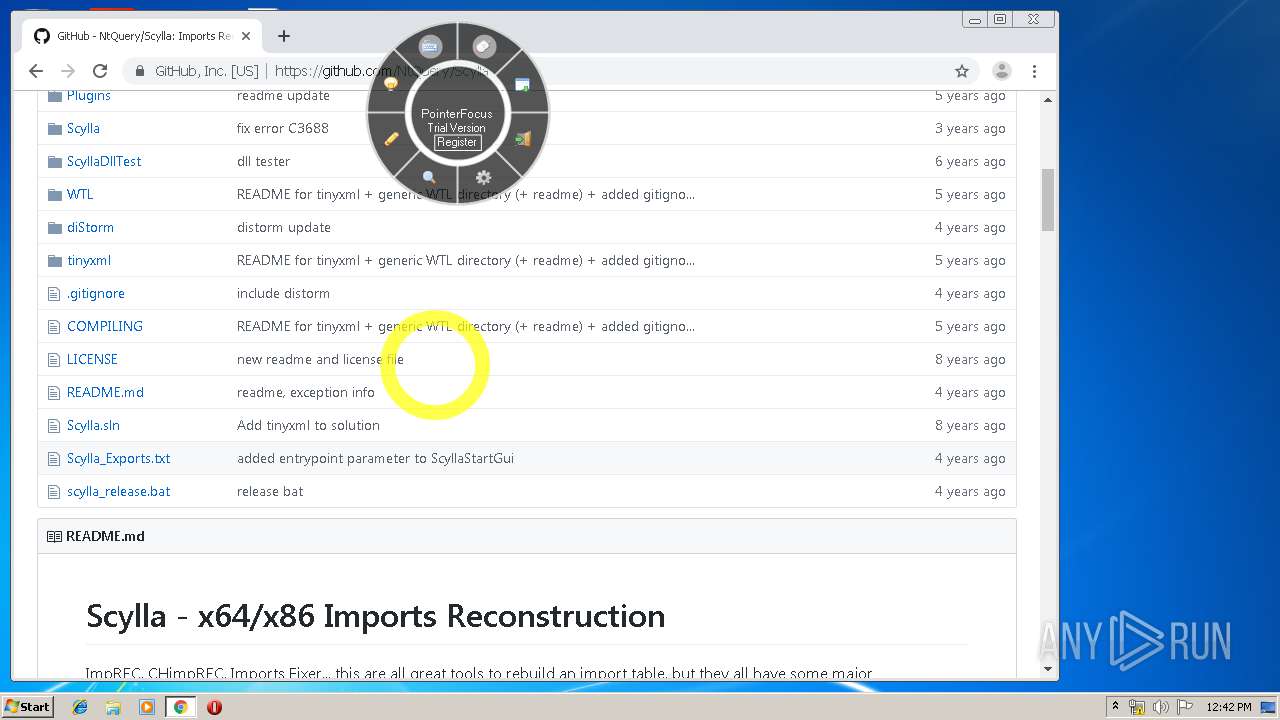The height and width of the screenshot is (720, 1280).
Task: Open commit 'dll tester'
Action: click(263, 161)
